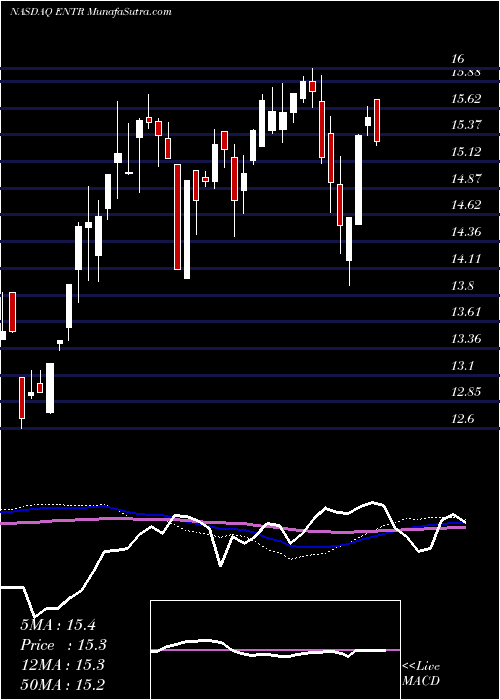Viewport: 500px width, 700px height.
Task: Select the 13.61 price axis label
Action: tap(466, 312)
